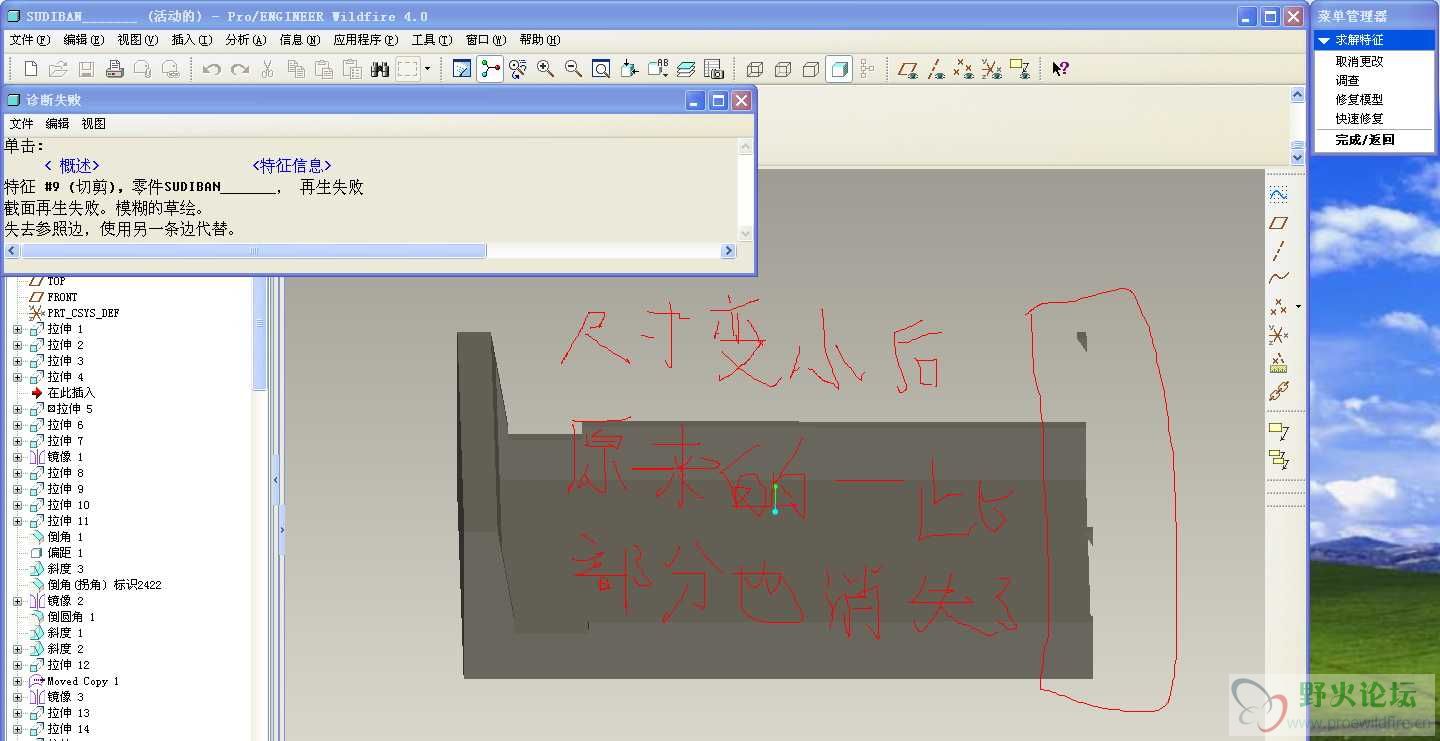Click the annotation feature icon in right toolbar
1440x741 pixels.
point(1278,431)
